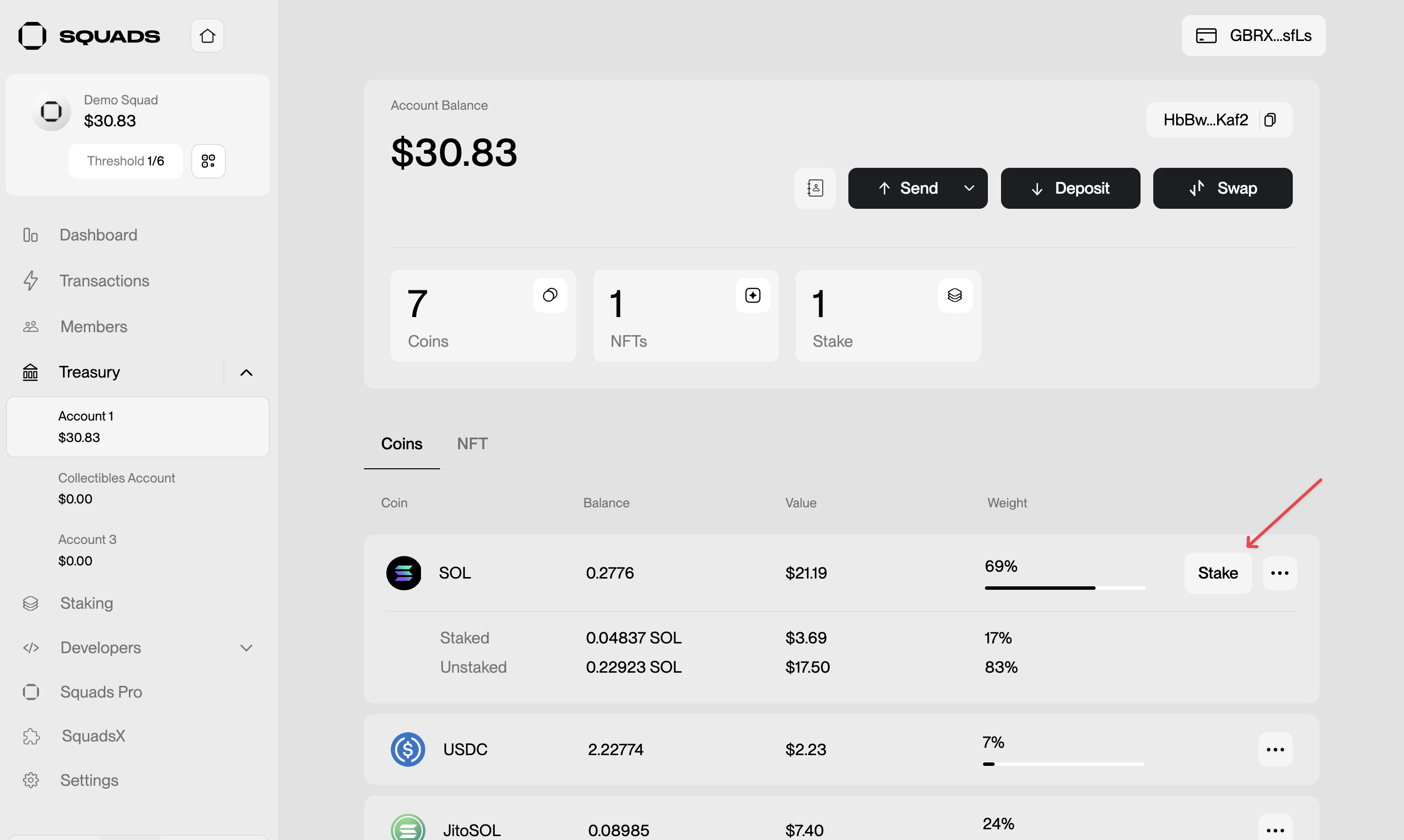The height and width of the screenshot is (840, 1404).
Task: Click the SquadsX puzzle icon
Action: [x=31, y=736]
